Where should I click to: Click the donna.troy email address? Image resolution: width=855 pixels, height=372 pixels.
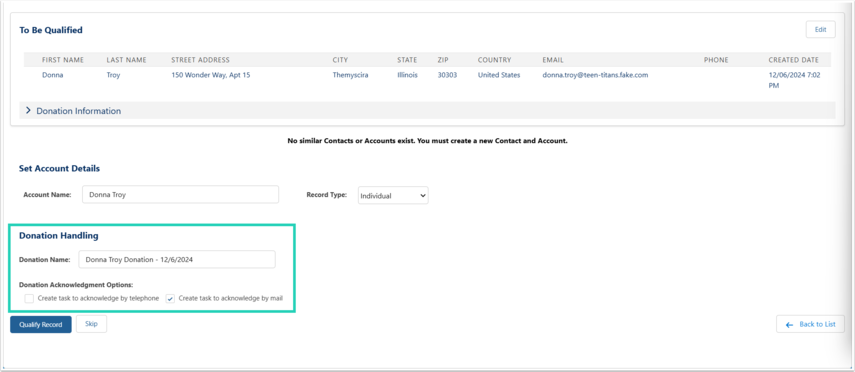pyautogui.click(x=595, y=75)
